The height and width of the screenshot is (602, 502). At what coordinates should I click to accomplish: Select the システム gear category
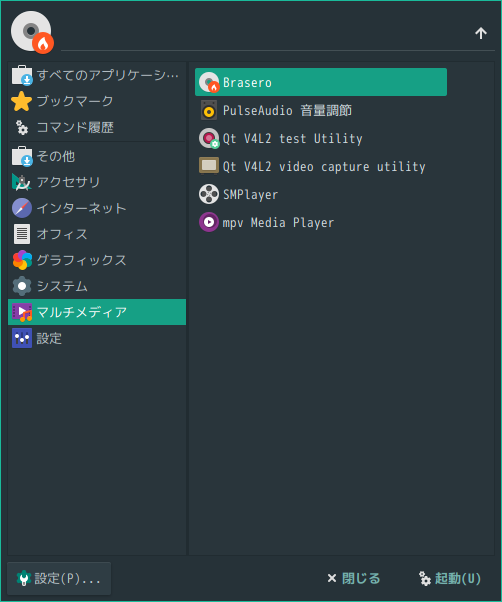tap(97, 286)
